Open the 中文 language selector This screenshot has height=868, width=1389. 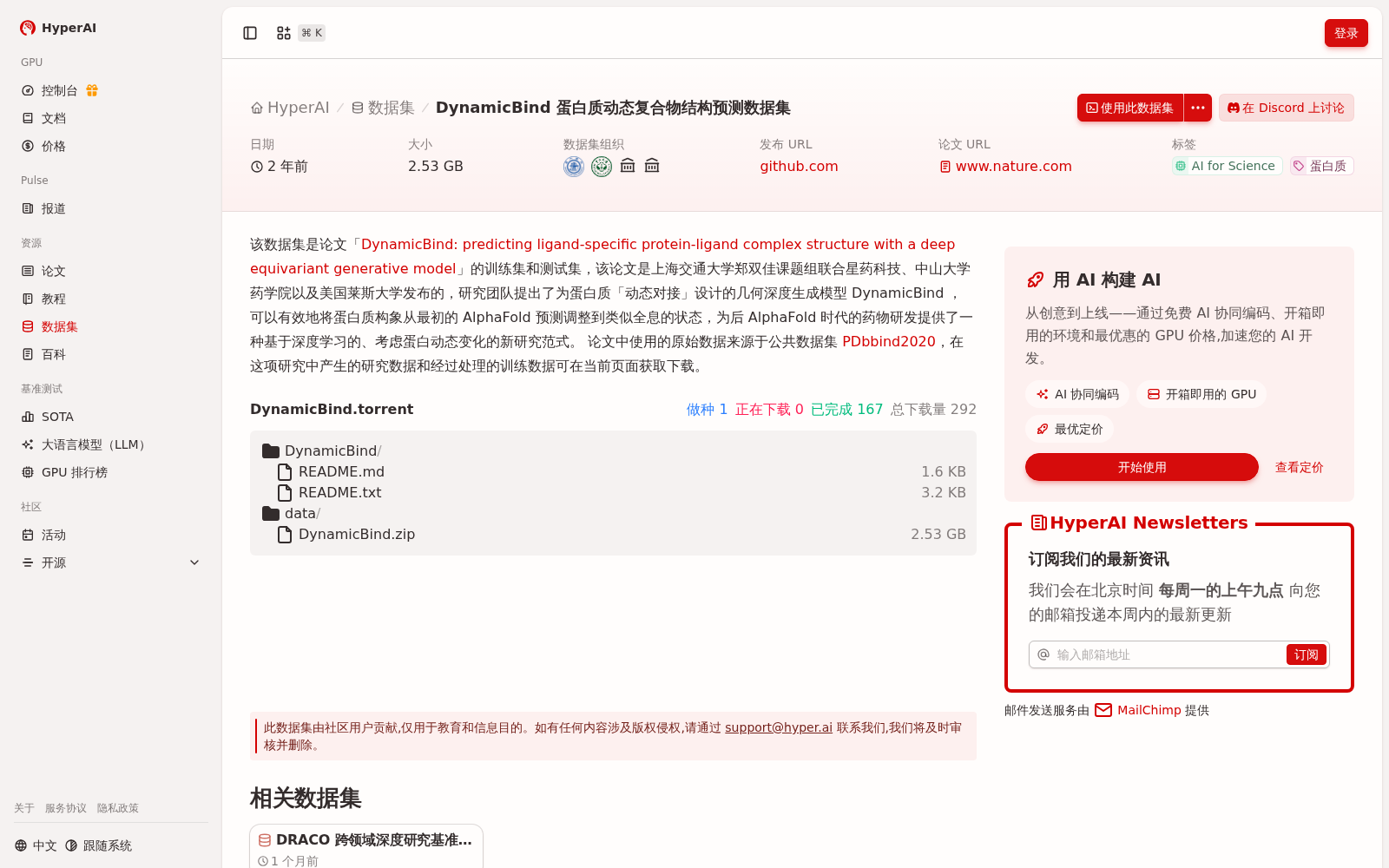pyautogui.click(x=36, y=845)
